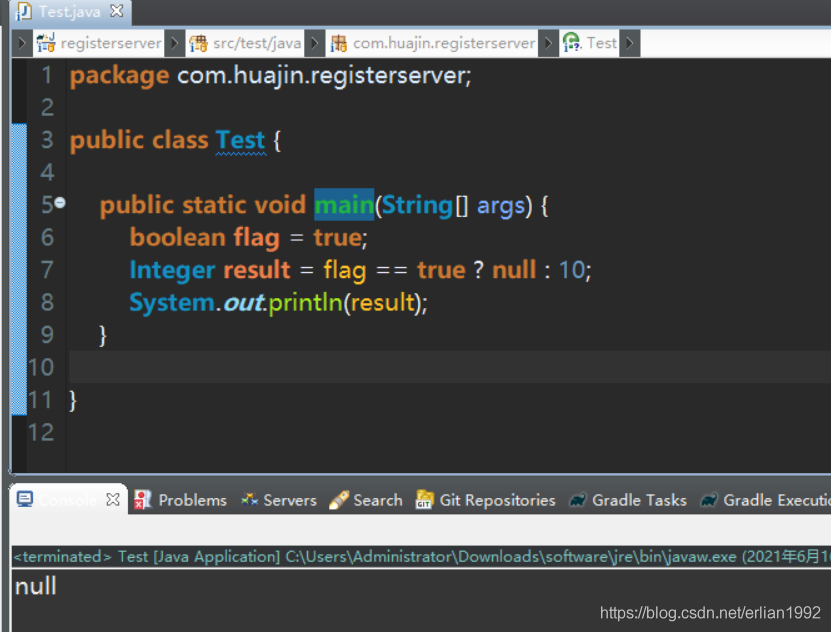This screenshot has width=831, height=632.
Task: Click the Test class name in code
Action: pyautogui.click(x=240, y=140)
